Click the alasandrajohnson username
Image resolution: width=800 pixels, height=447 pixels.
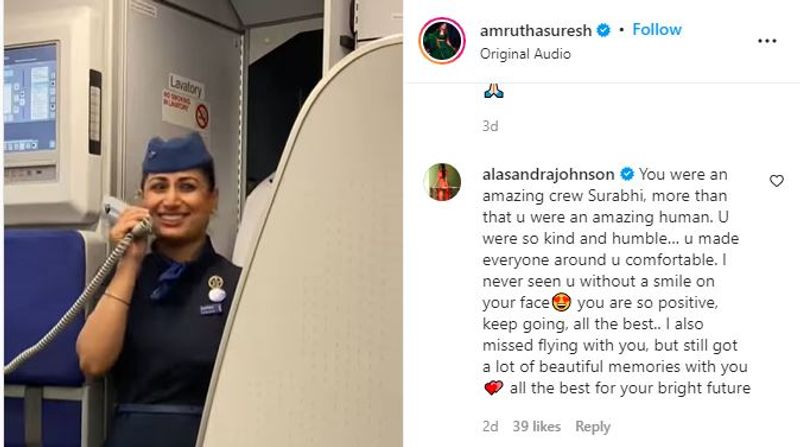click(548, 175)
